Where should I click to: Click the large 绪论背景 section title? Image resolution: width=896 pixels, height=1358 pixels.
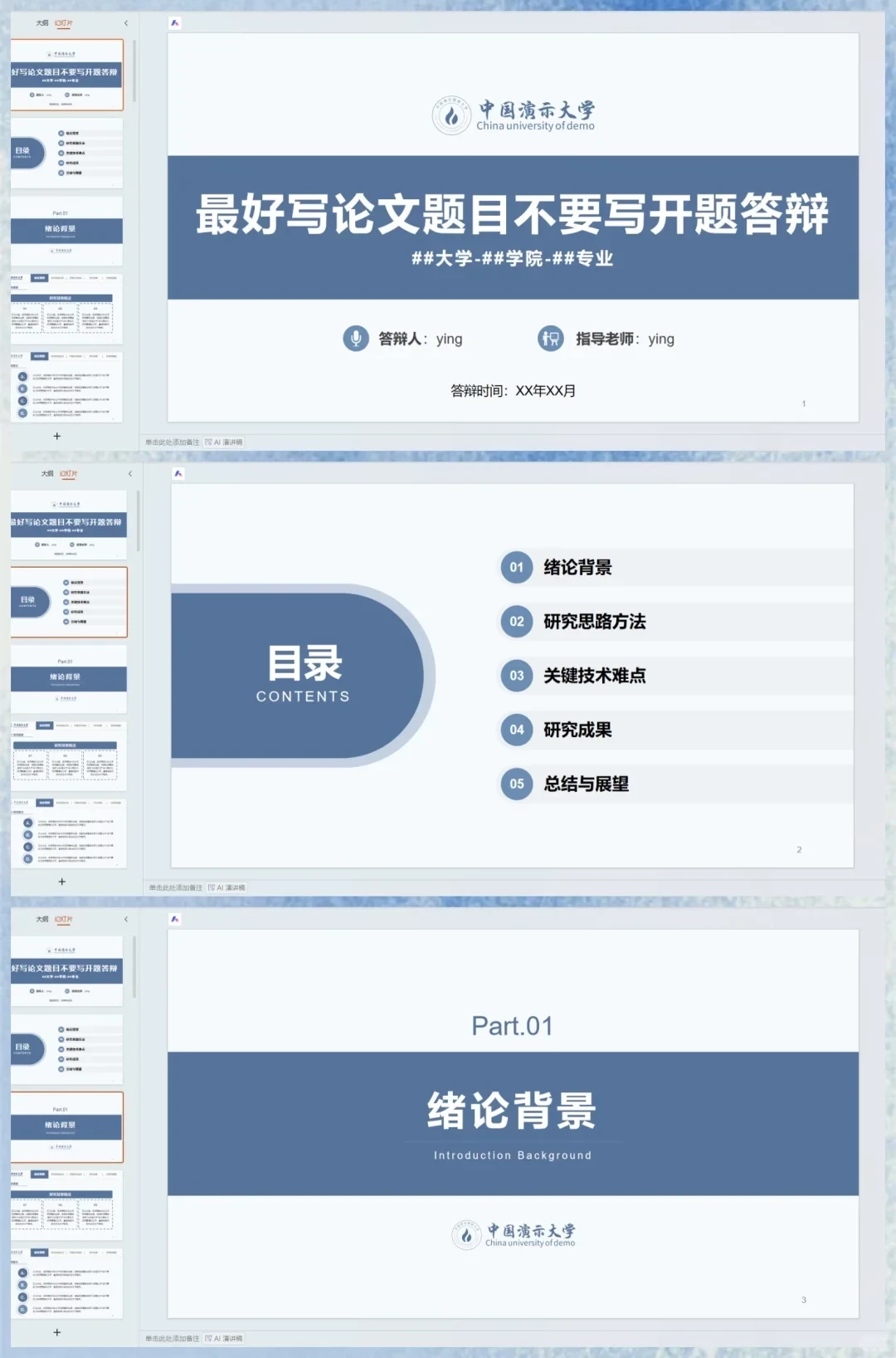click(x=512, y=1111)
